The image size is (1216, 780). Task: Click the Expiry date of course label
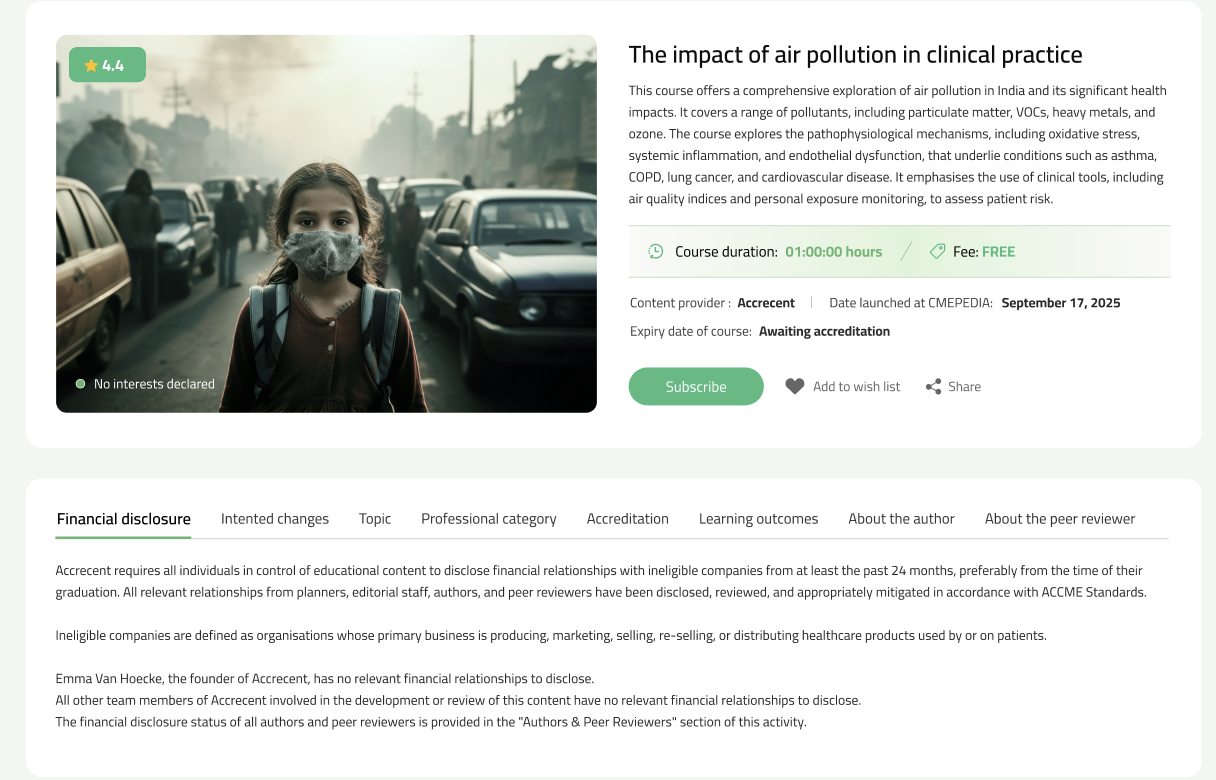691,331
